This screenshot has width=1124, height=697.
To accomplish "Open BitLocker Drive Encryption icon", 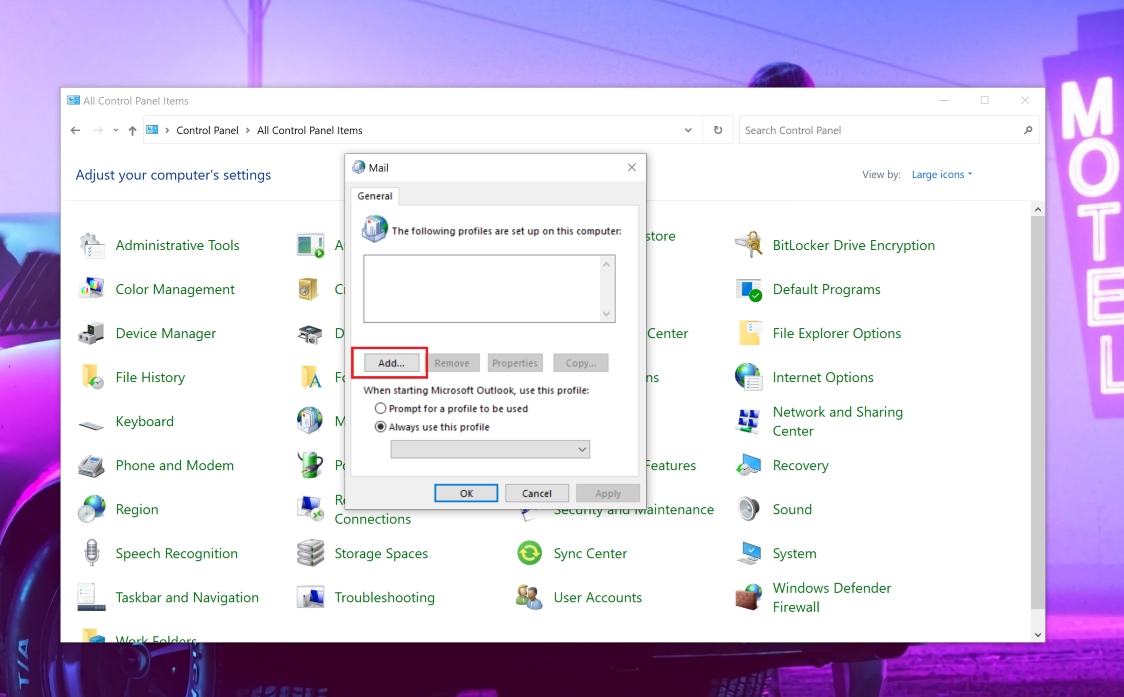I will click(x=749, y=245).
